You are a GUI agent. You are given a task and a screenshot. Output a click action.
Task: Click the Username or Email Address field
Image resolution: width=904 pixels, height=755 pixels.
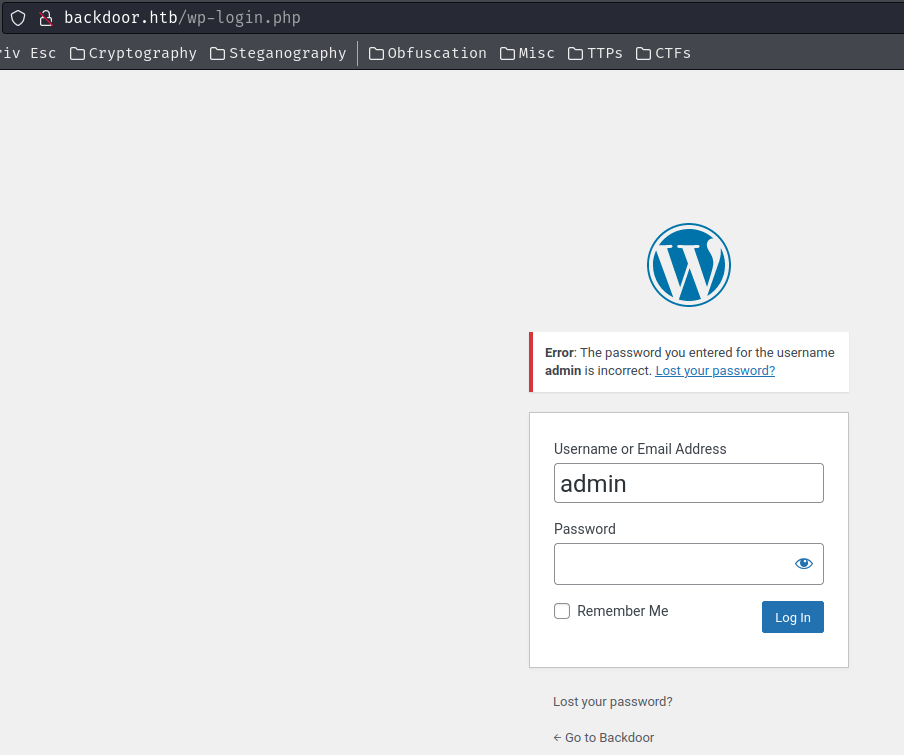tap(688, 483)
